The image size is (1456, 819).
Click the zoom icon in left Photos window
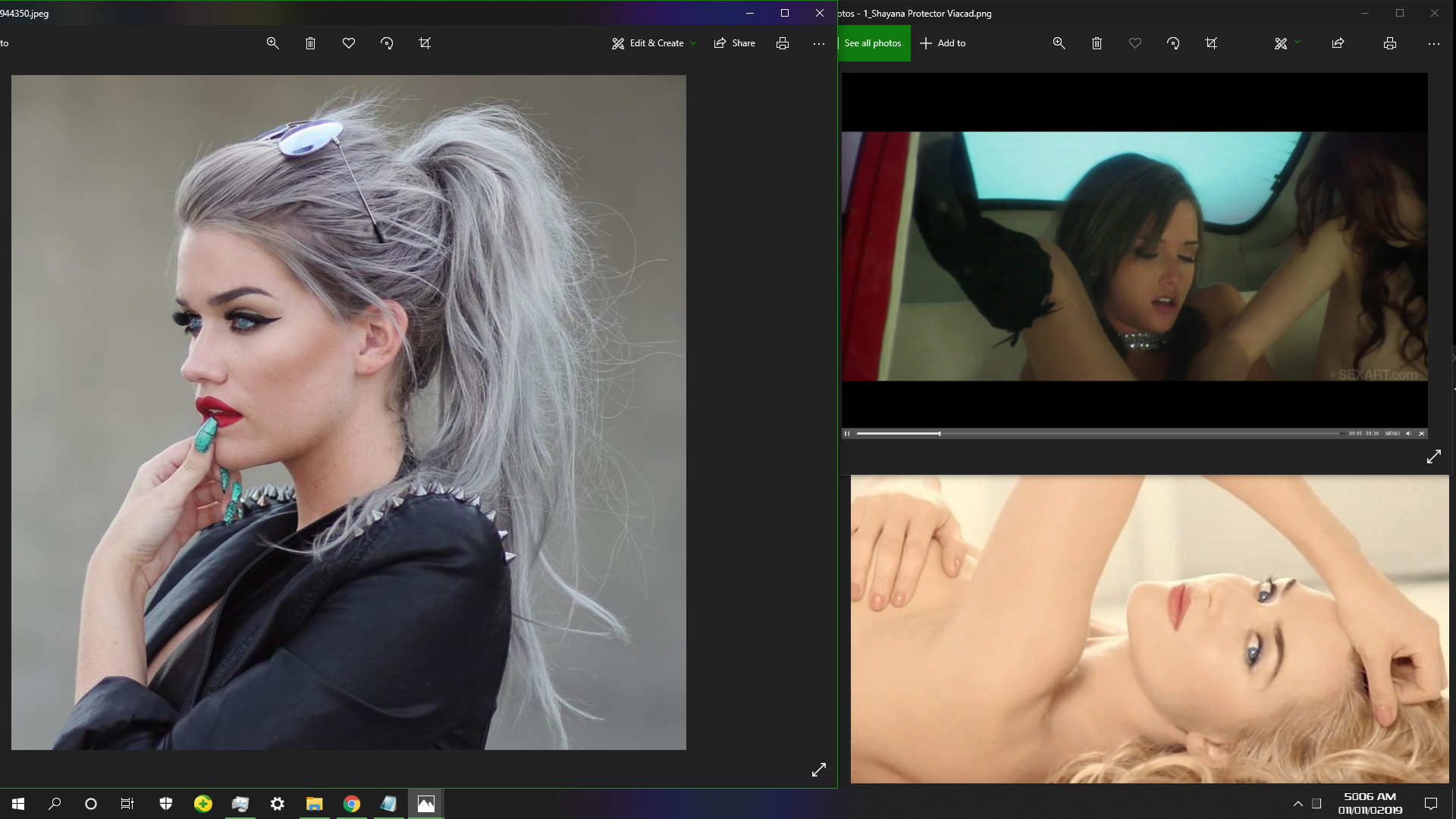point(273,43)
